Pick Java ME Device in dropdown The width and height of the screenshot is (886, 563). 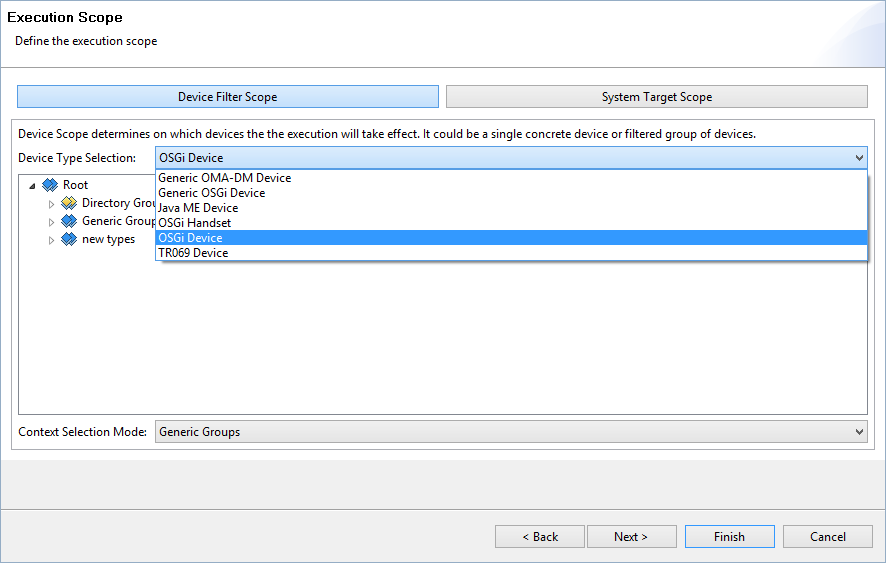pos(511,207)
